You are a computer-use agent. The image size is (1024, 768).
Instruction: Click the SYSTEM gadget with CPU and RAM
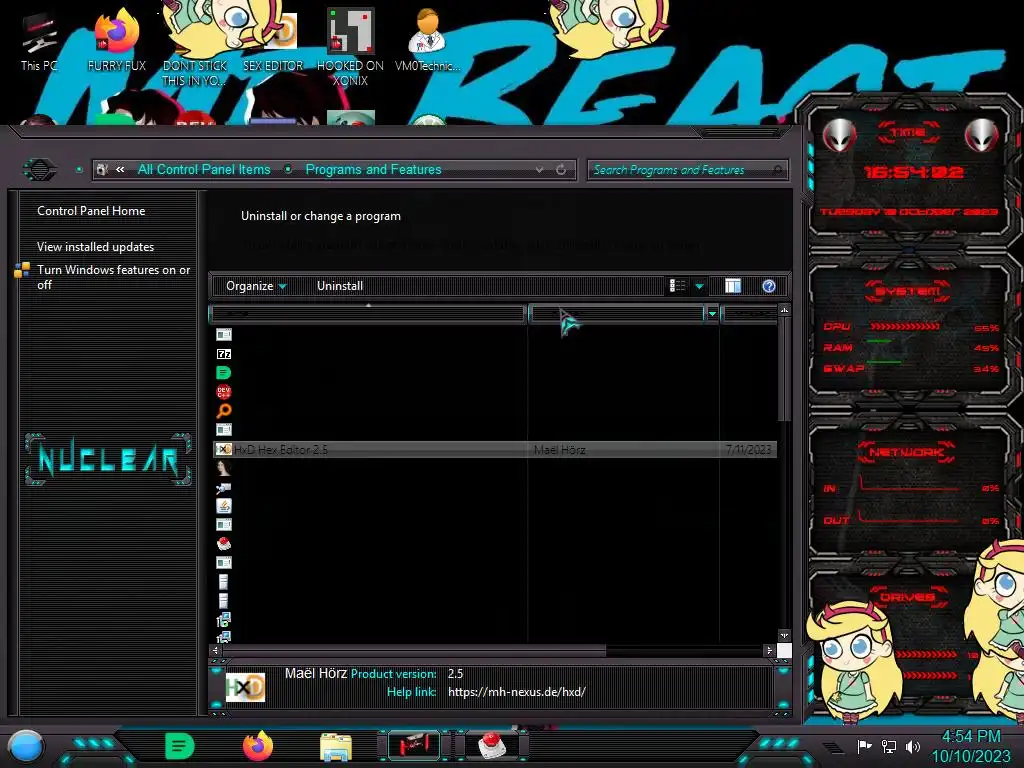tap(910, 330)
